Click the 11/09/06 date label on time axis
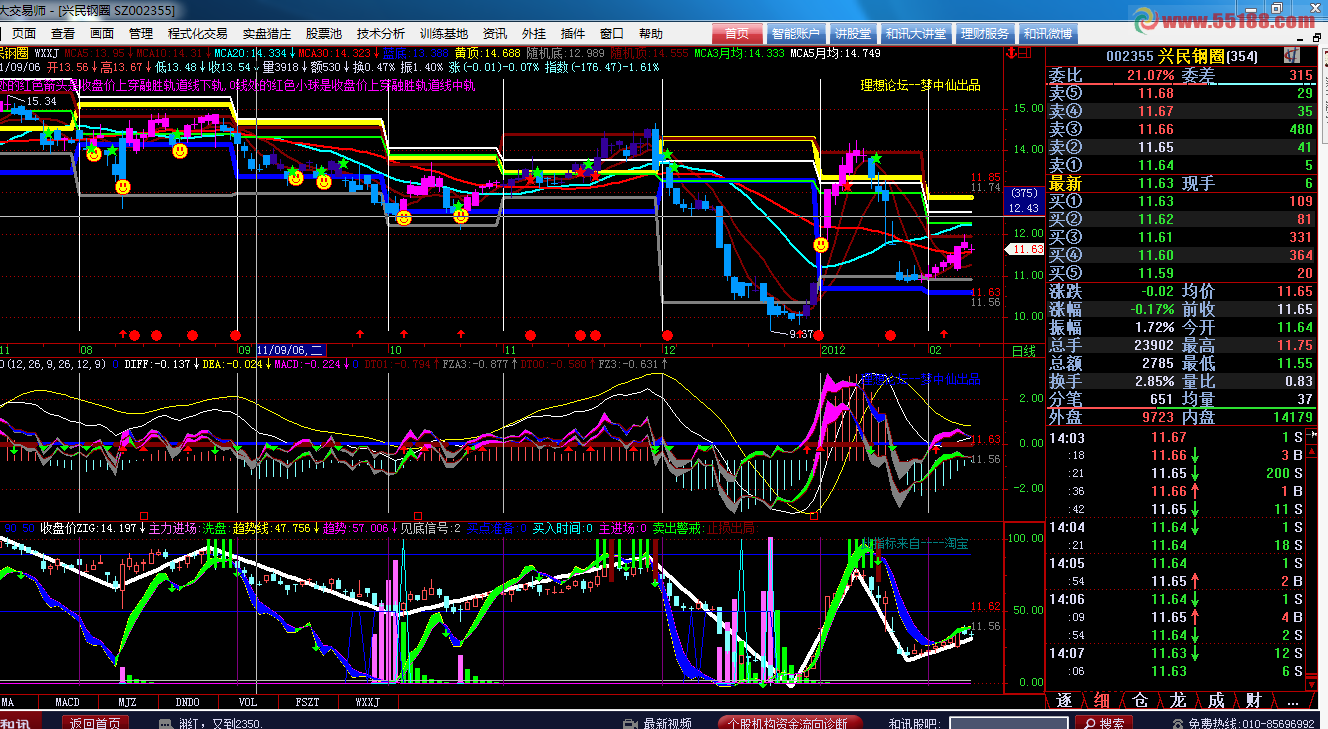The image size is (1328, 729). (x=290, y=350)
